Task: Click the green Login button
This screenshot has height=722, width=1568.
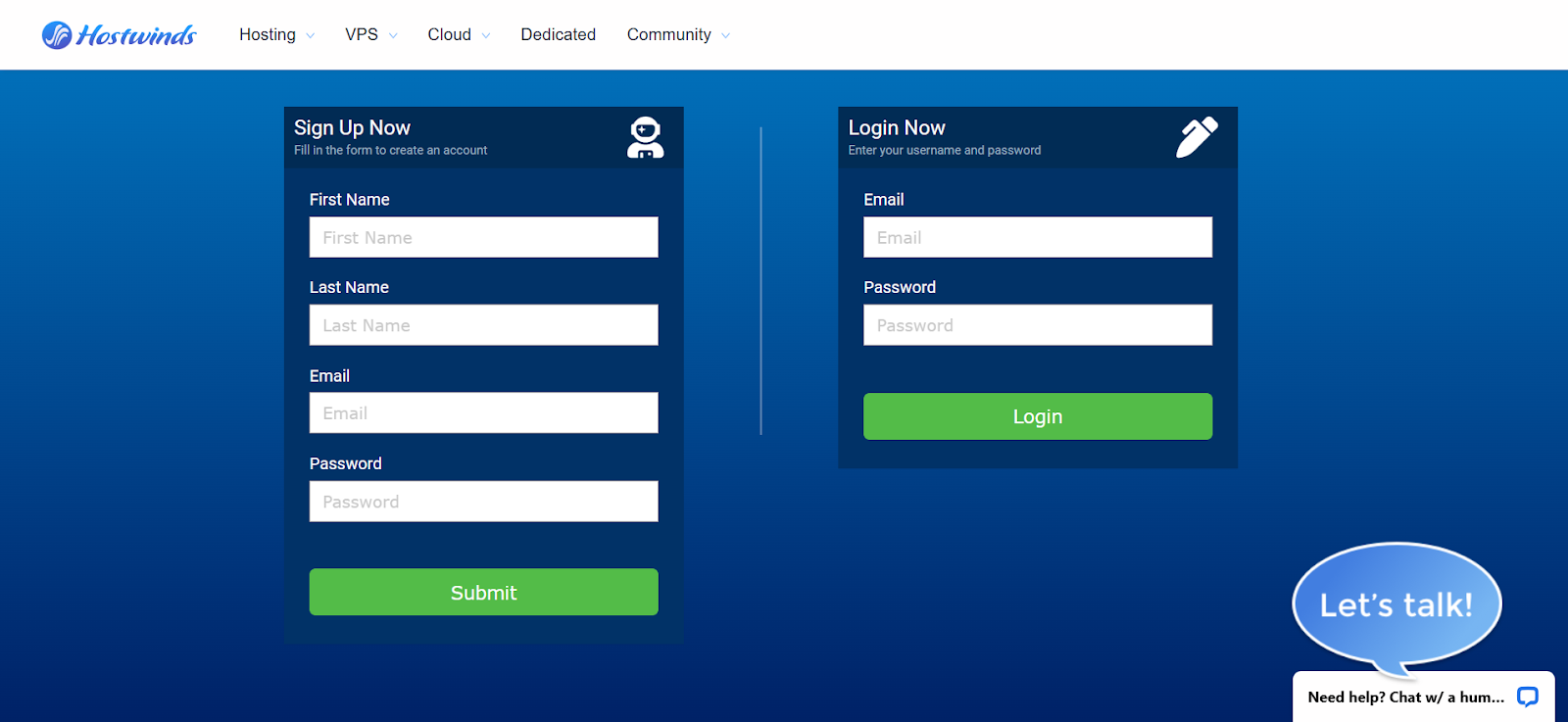Action: coord(1038,416)
